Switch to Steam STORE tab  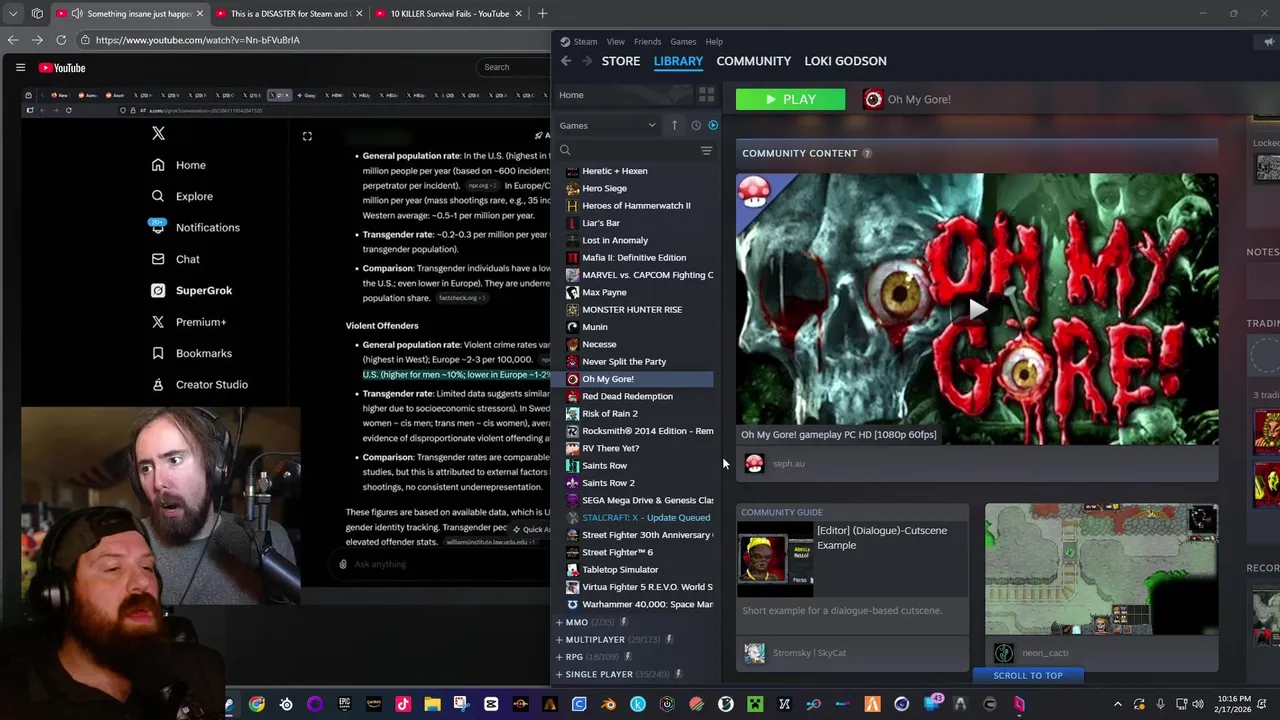(x=621, y=61)
